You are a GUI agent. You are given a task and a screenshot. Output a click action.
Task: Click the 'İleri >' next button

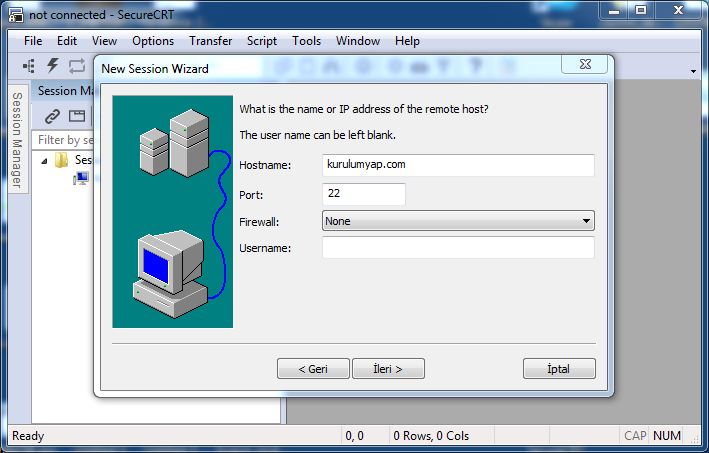388,369
